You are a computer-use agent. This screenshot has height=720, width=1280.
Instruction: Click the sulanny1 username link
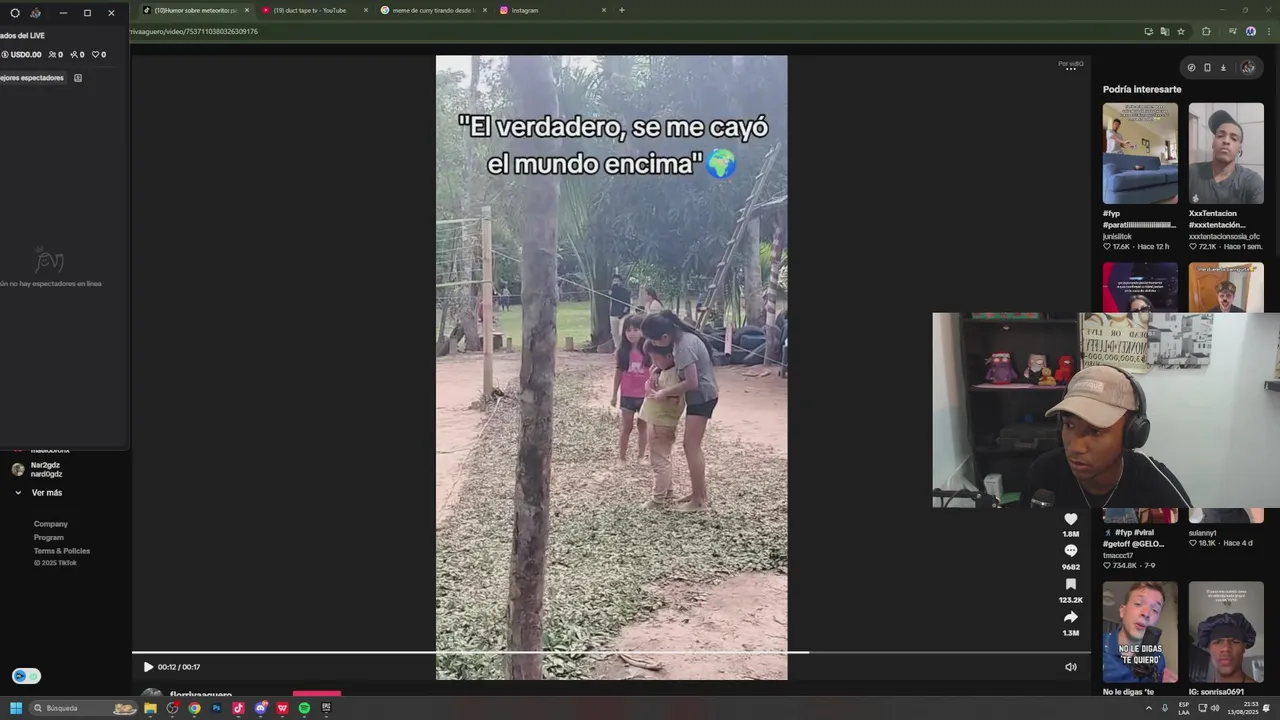coord(1203,533)
